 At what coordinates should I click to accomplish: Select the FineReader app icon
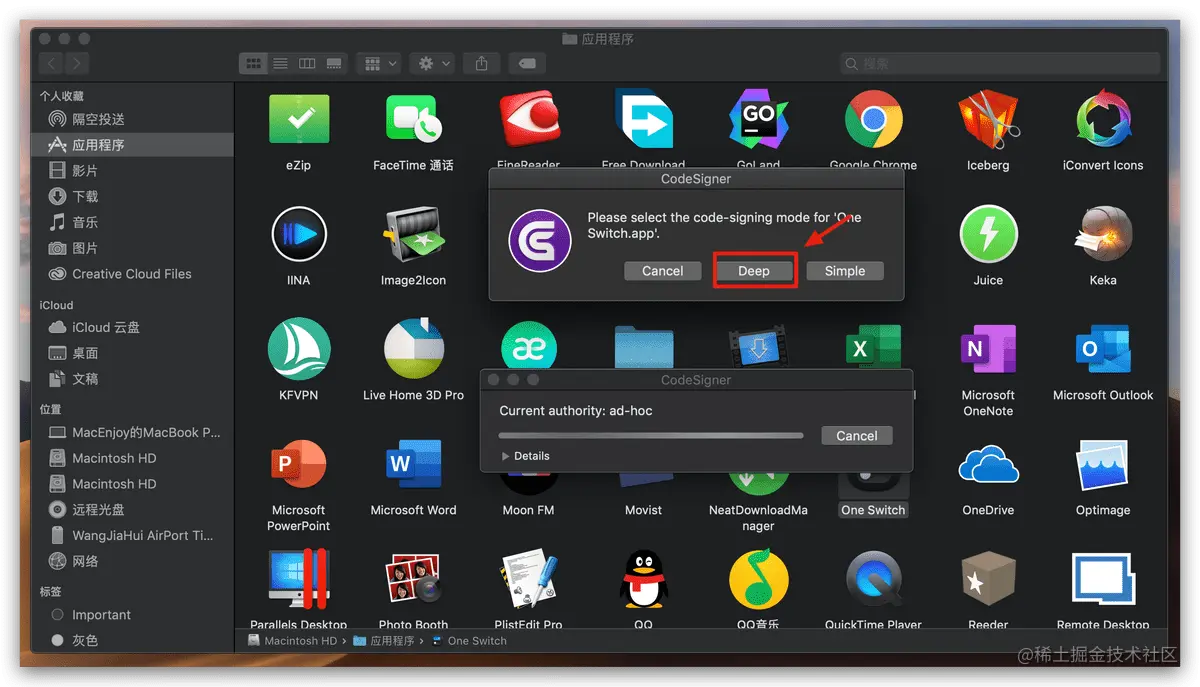point(528,121)
